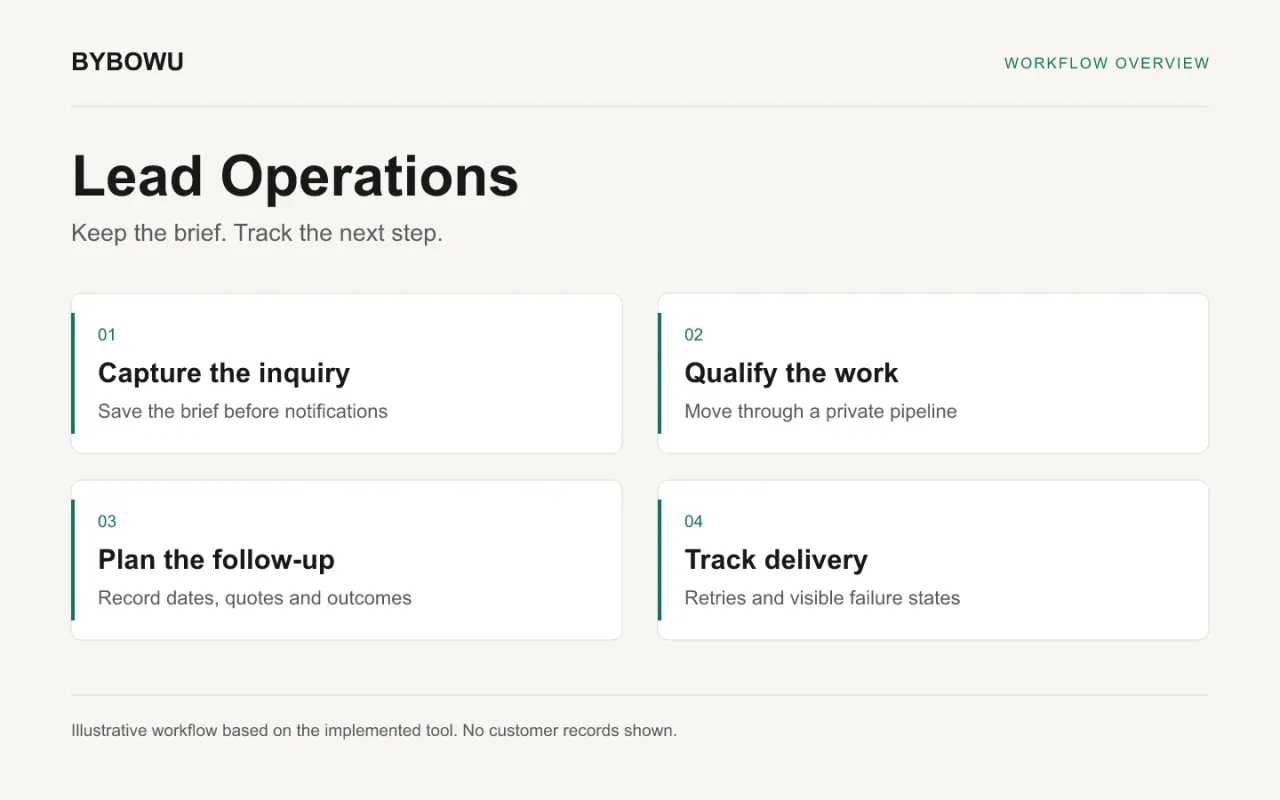
Task: Open the 'Capture the inquiry' card title
Action: coord(224,373)
